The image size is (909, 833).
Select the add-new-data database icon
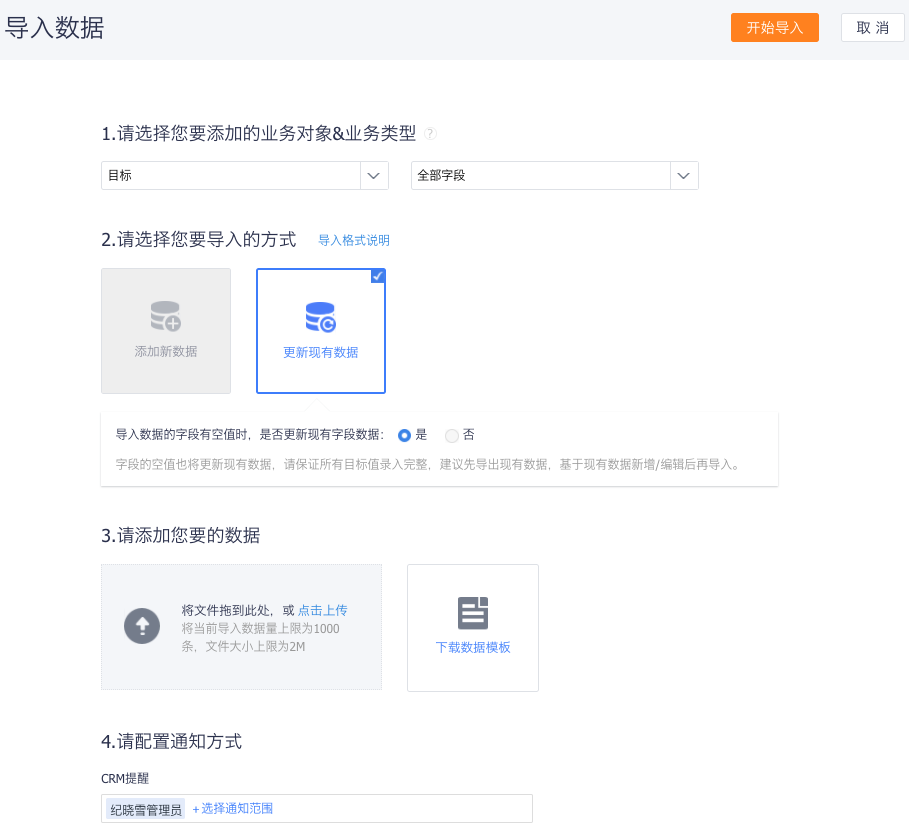coord(166,316)
